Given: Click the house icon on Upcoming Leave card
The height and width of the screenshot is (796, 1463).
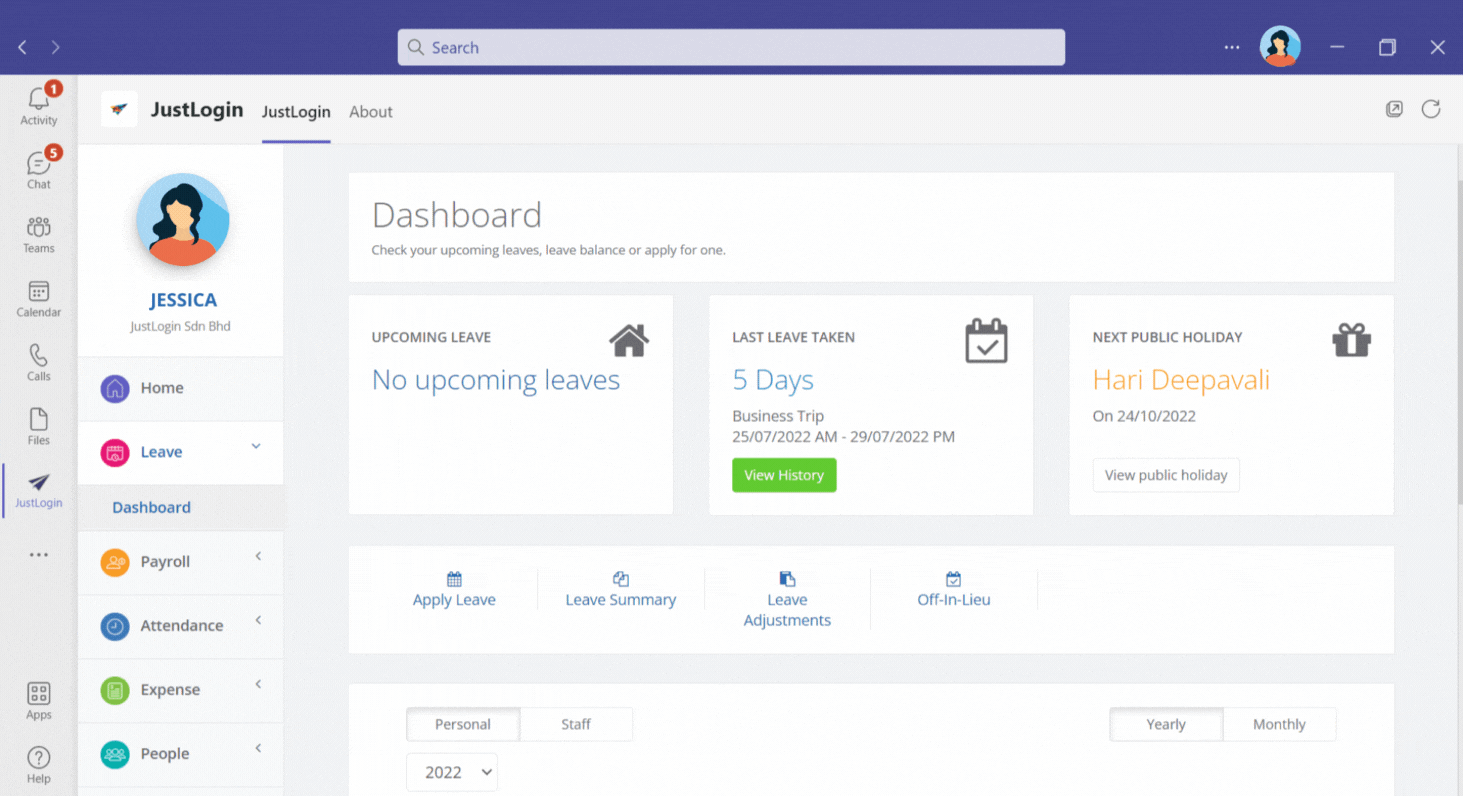Looking at the screenshot, I should coord(629,340).
